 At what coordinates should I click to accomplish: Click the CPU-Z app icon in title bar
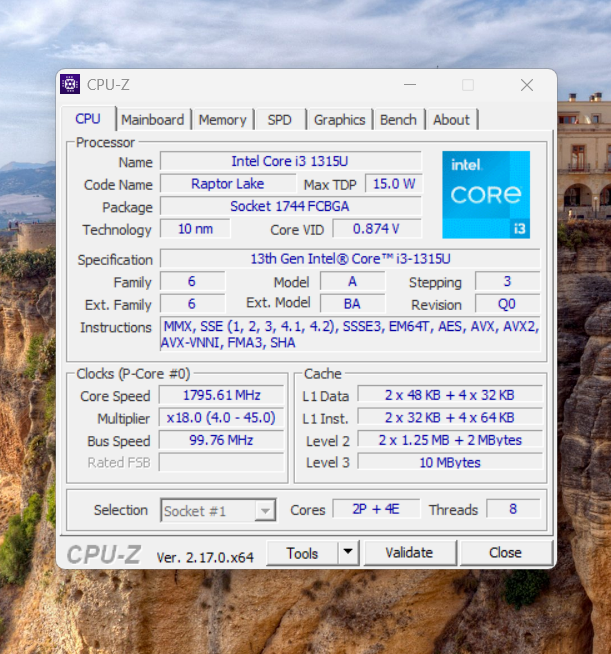70,84
